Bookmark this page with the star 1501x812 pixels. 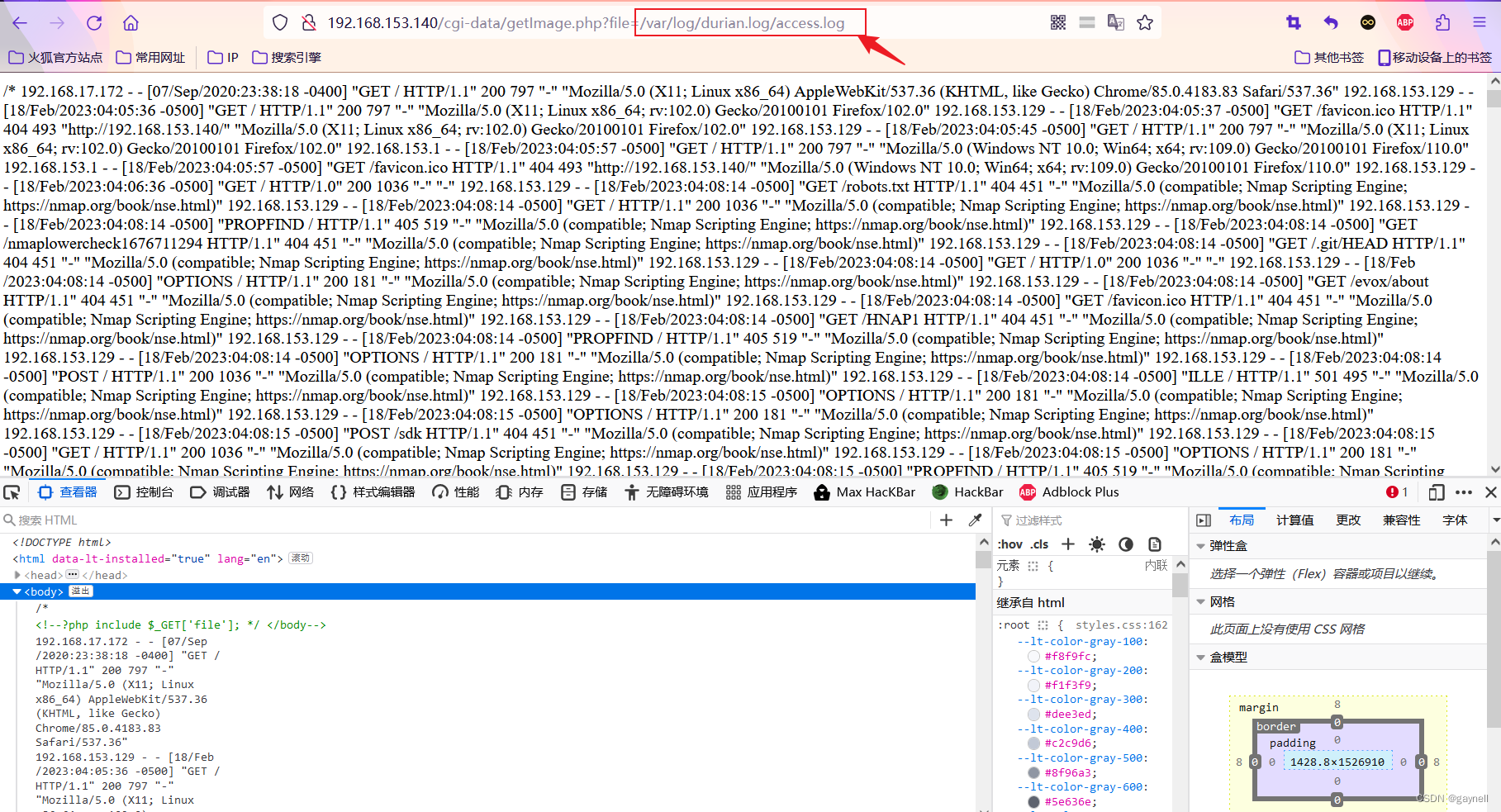(x=1145, y=23)
